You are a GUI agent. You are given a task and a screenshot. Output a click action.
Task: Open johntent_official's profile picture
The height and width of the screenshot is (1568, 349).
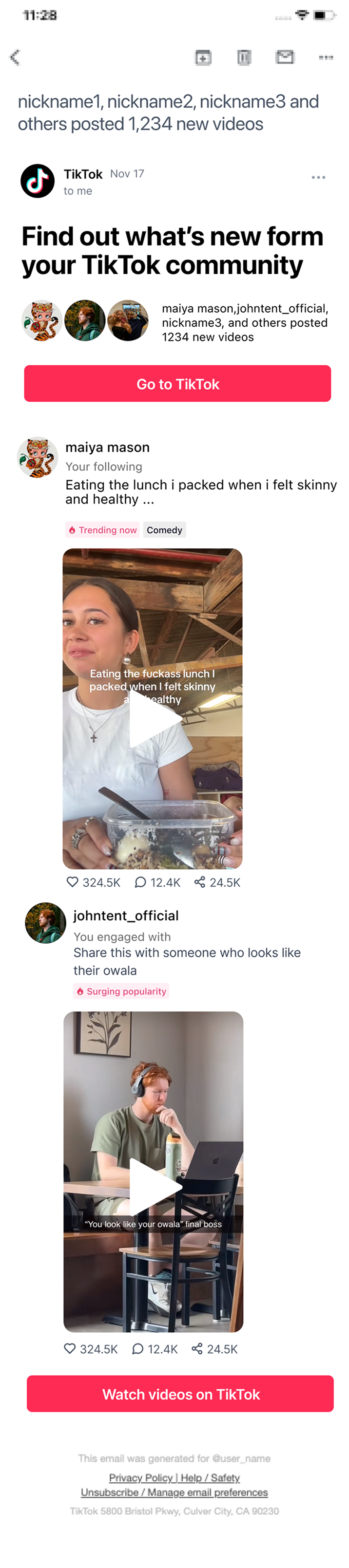[x=46, y=923]
